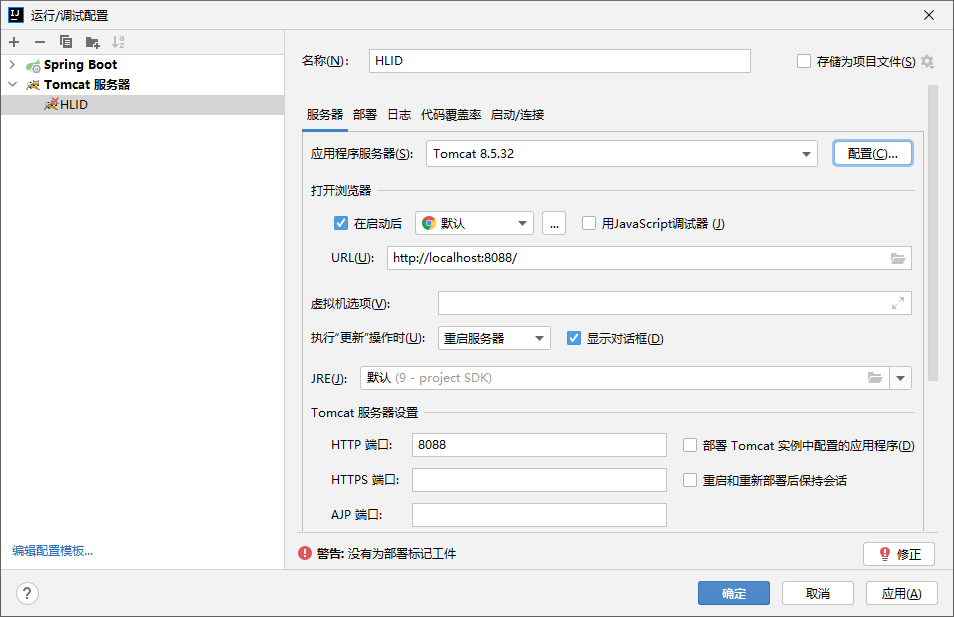Open the 编辑配置模板... link
The image size is (954, 617).
click(x=52, y=551)
